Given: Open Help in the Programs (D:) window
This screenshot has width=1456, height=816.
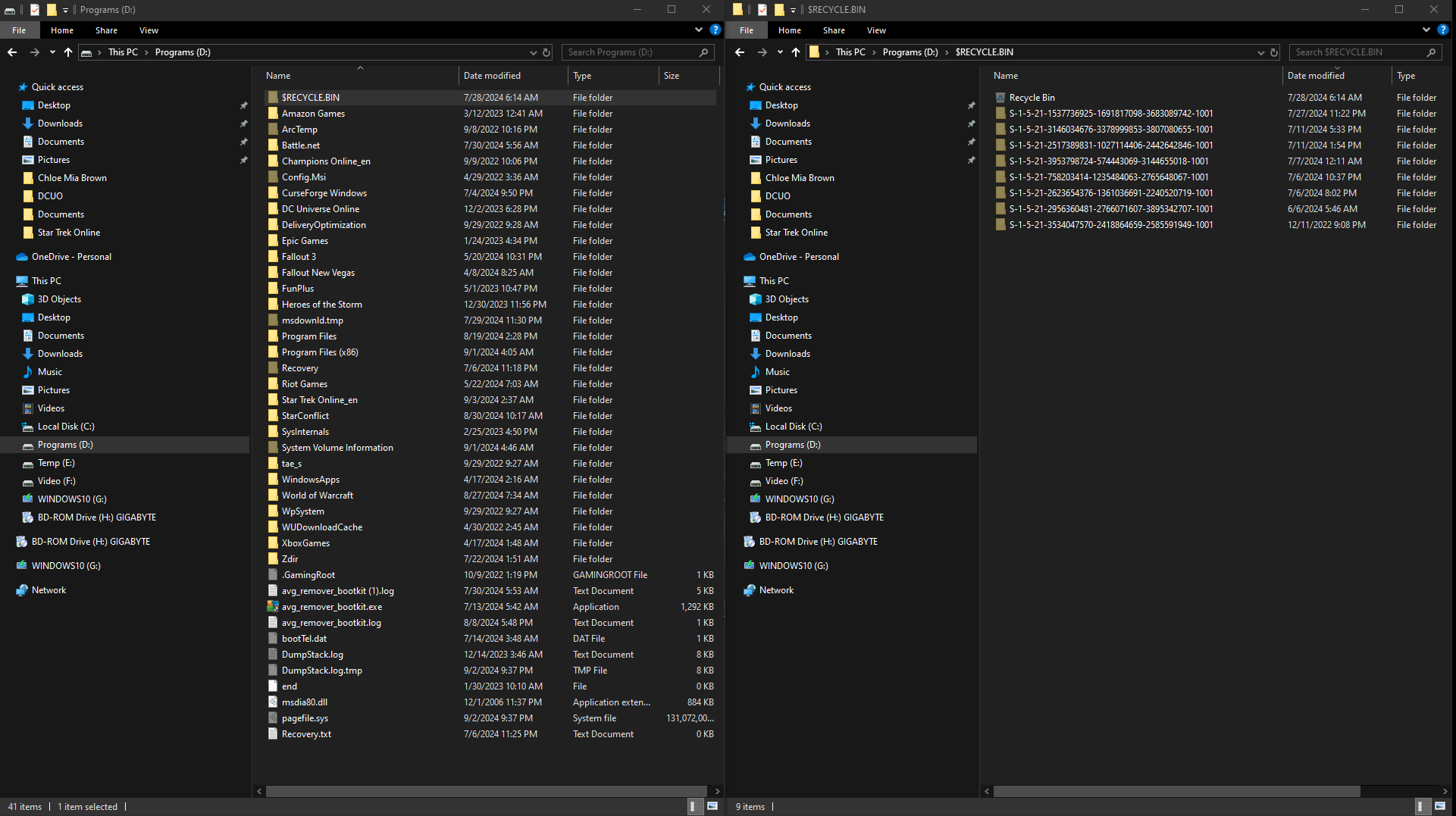Looking at the screenshot, I should coord(715,30).
